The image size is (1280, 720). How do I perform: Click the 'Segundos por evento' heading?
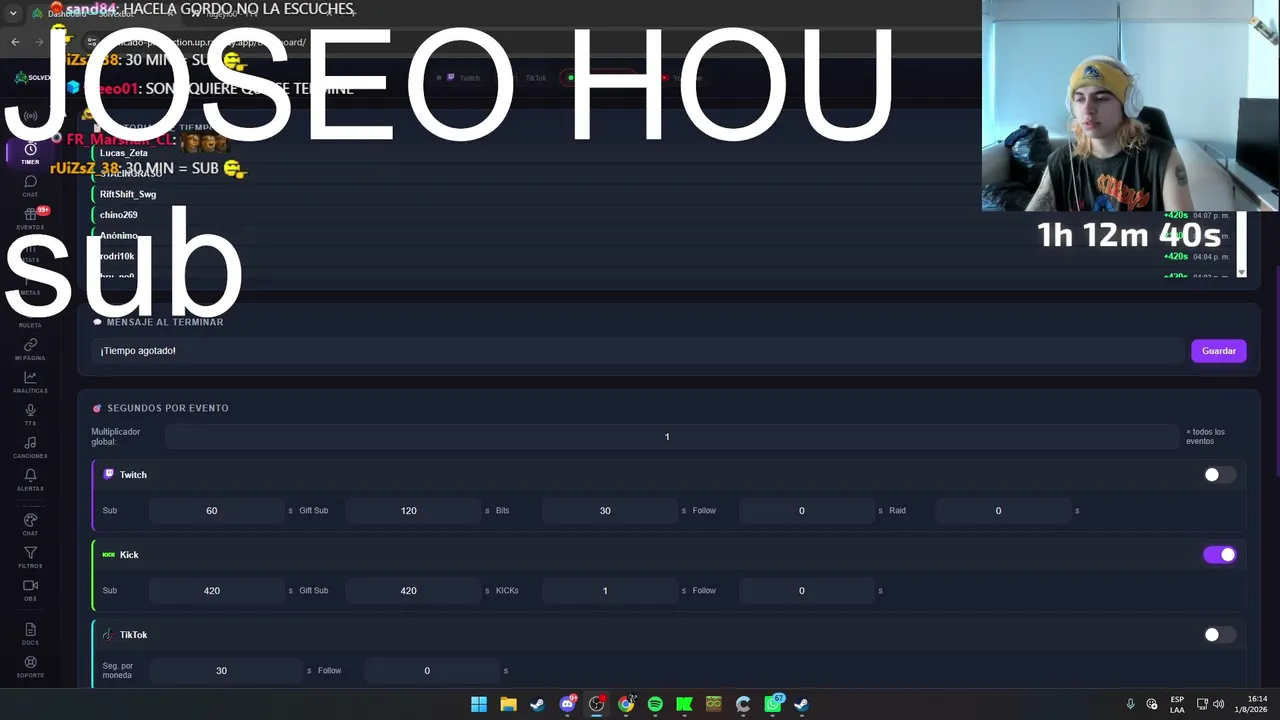click(168, 408)
